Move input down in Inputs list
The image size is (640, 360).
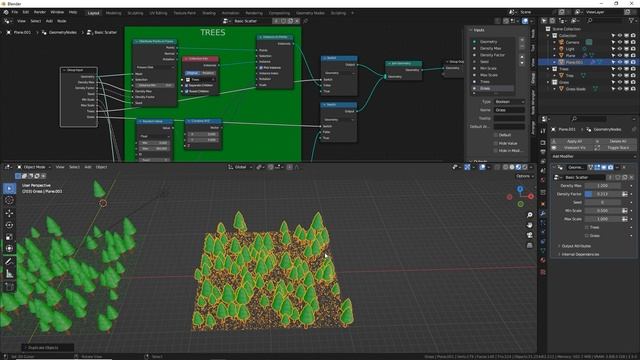(x=522, y=63)
